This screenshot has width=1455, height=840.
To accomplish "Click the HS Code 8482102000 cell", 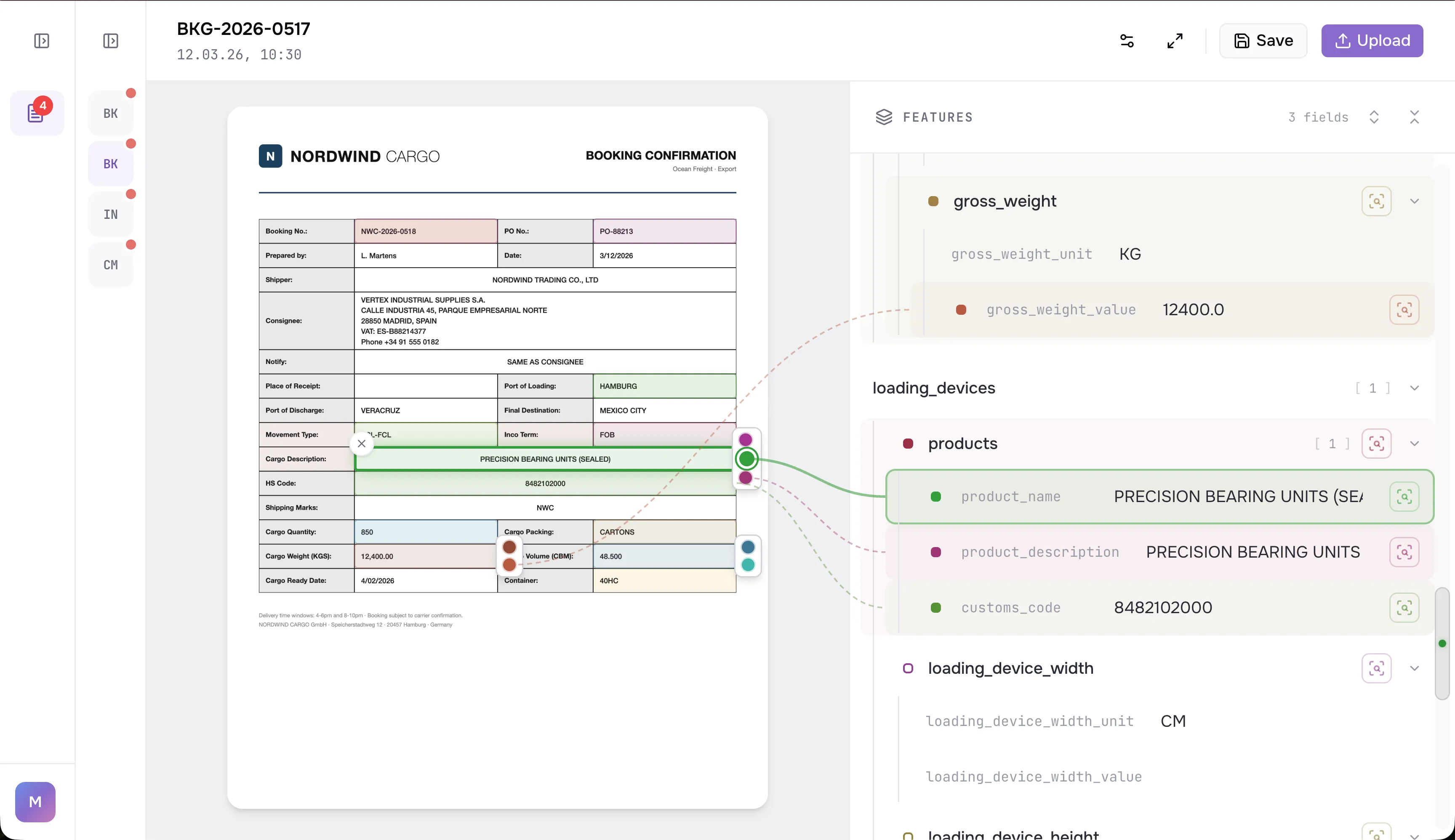I will click(545, 484).
